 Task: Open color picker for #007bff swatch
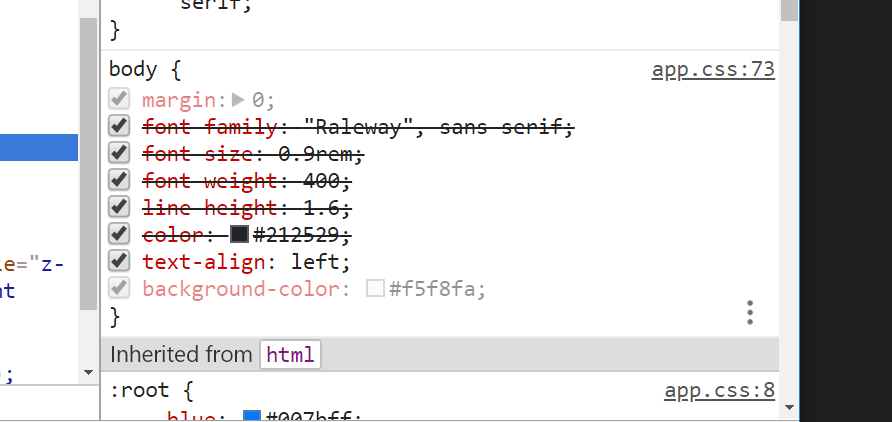pos(251,416)
